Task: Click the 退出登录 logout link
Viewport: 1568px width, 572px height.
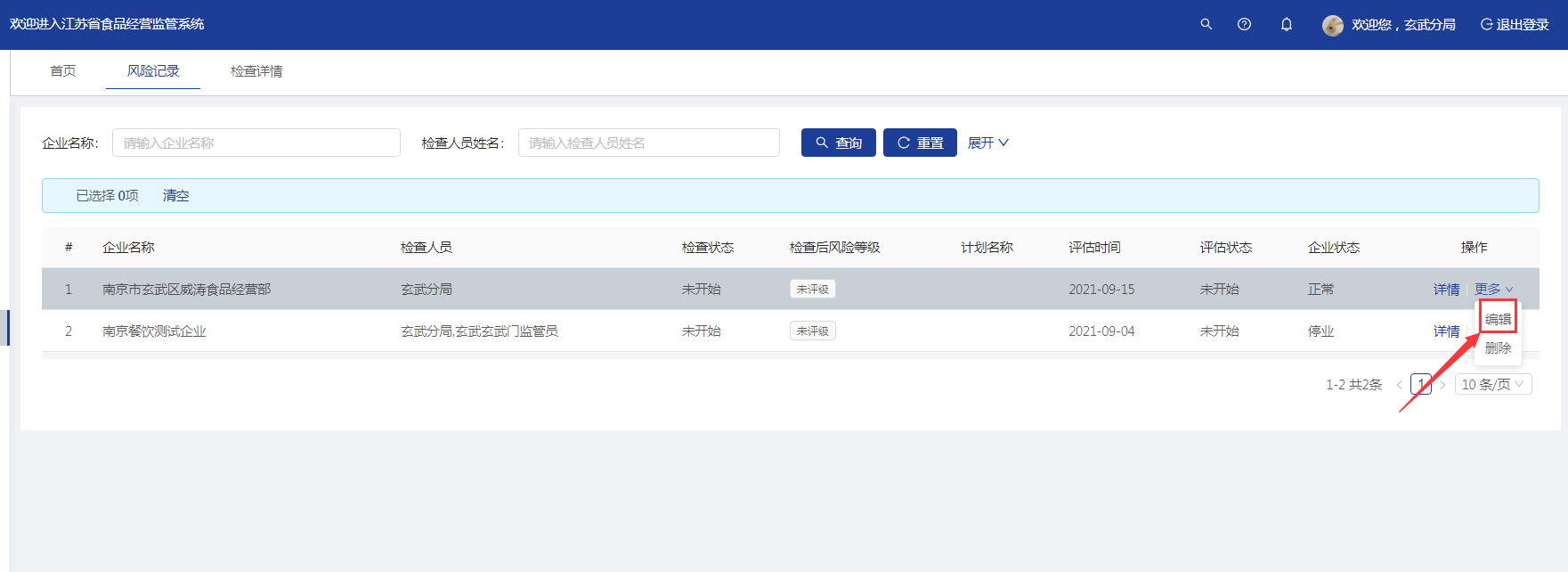Action: point(1514,25)
